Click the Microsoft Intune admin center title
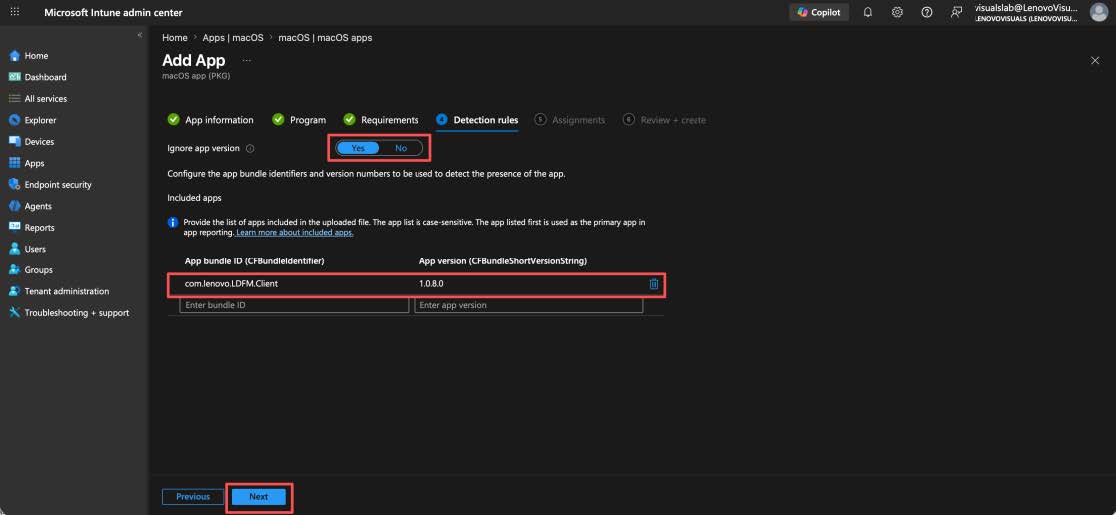The height and width of the screenshot is (515, 1116). coord(113,12)
